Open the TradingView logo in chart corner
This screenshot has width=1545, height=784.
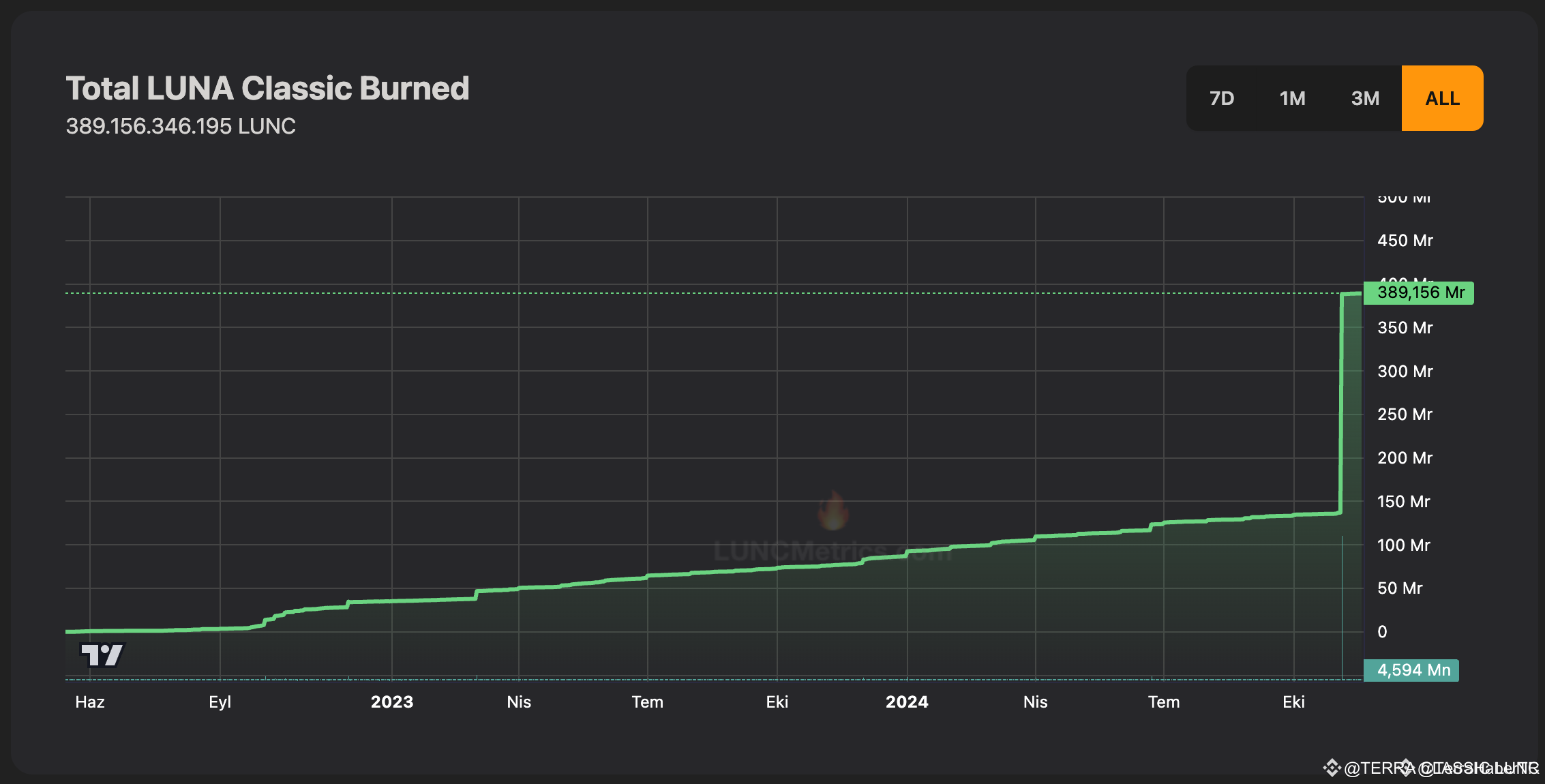(102, 655)
